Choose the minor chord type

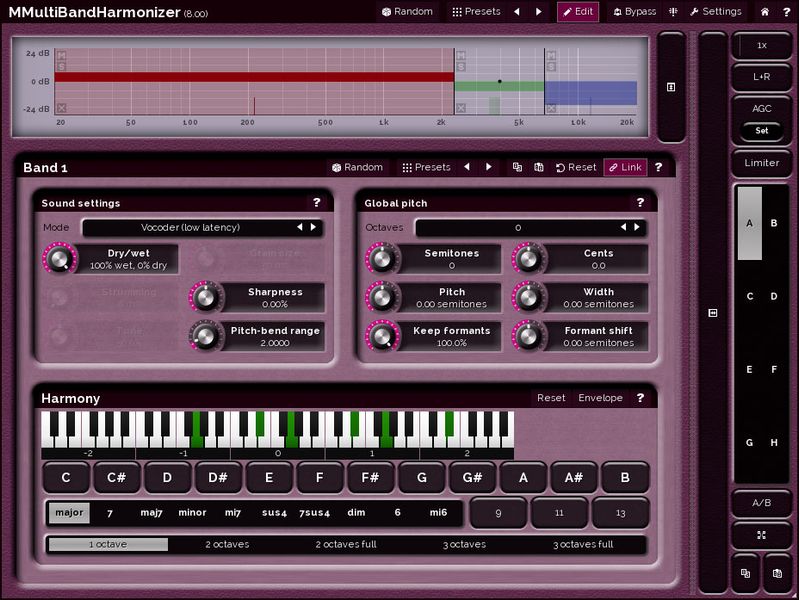[192, 513]
